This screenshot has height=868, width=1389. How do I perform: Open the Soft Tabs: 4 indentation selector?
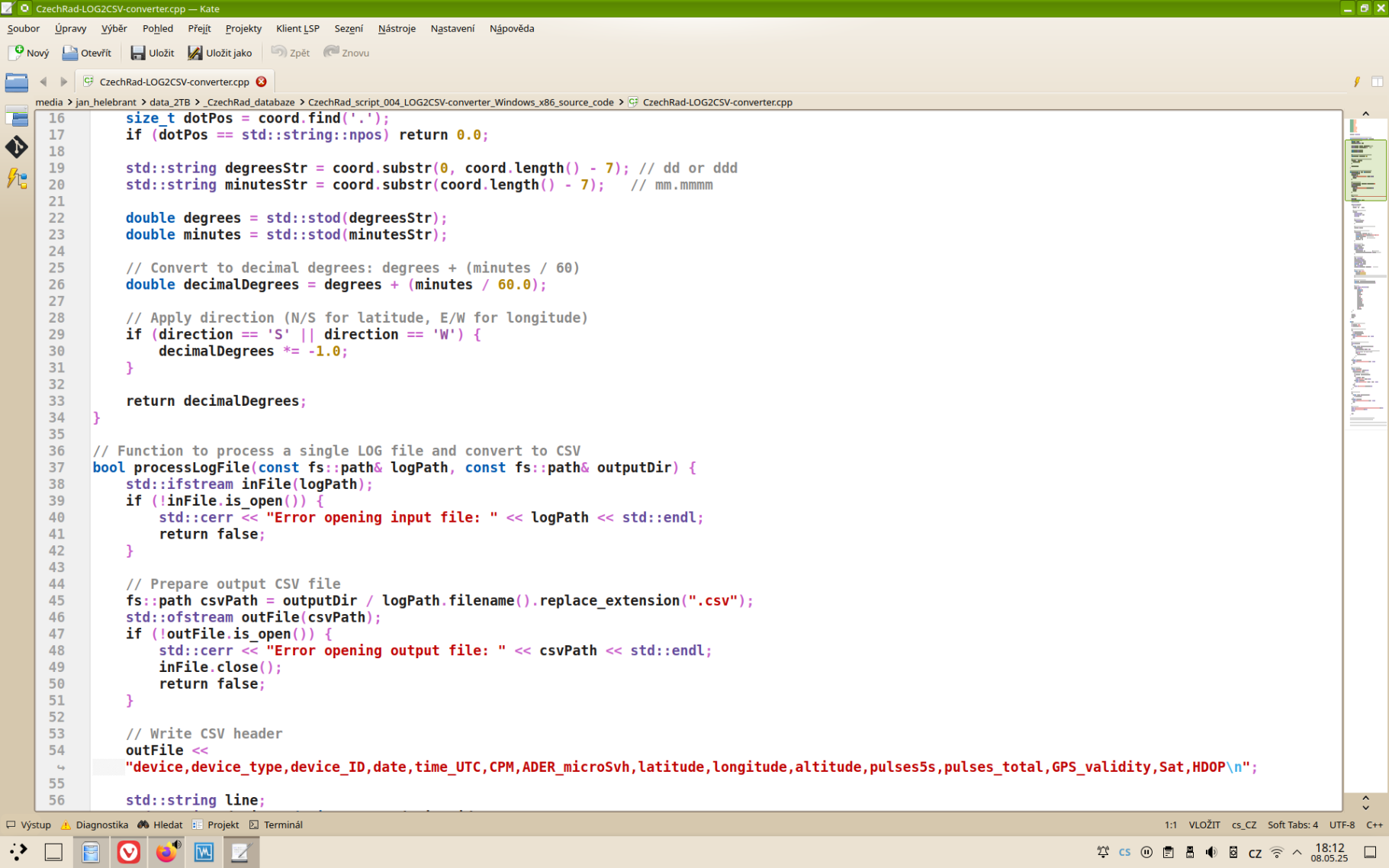[x=1292, y=825]
